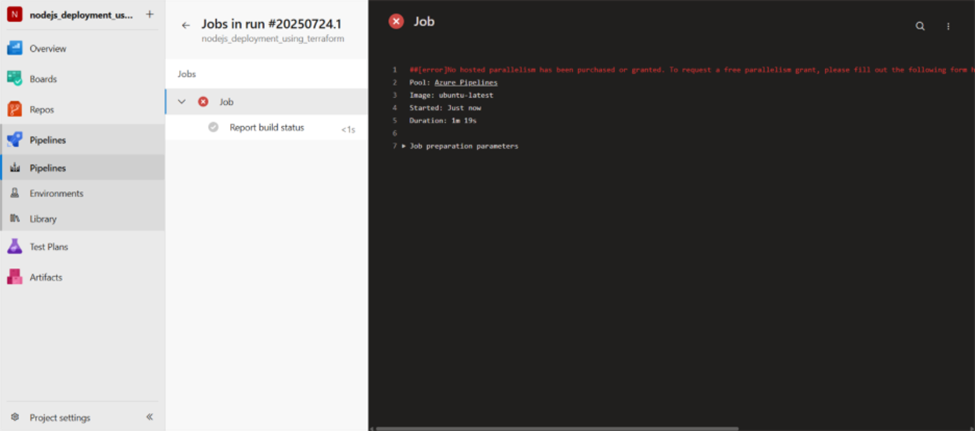
Task: Click Jobs in run #20250724.1 heading
Action: click(271, 24)
